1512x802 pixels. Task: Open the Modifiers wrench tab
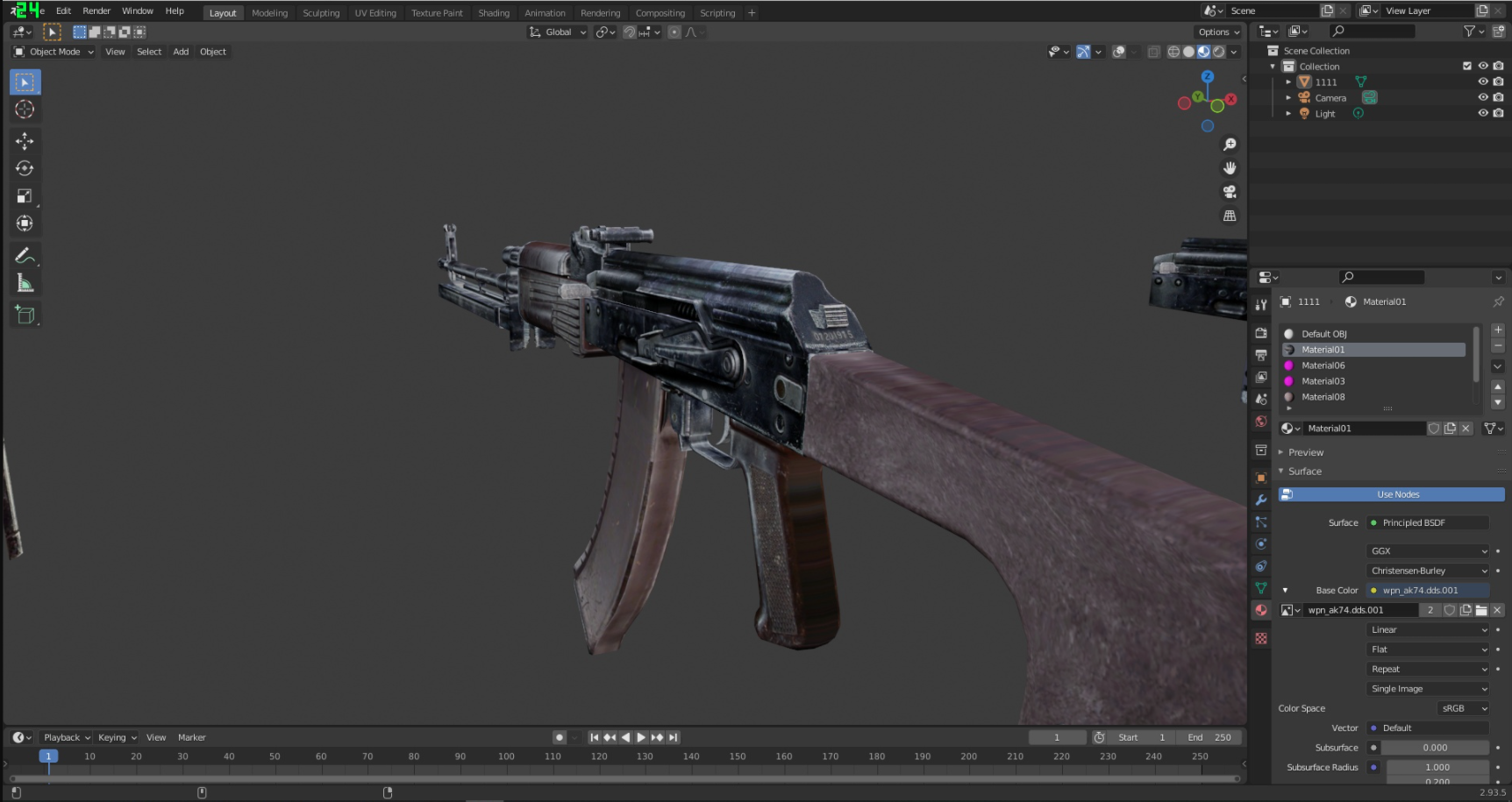pos(1261,500)
